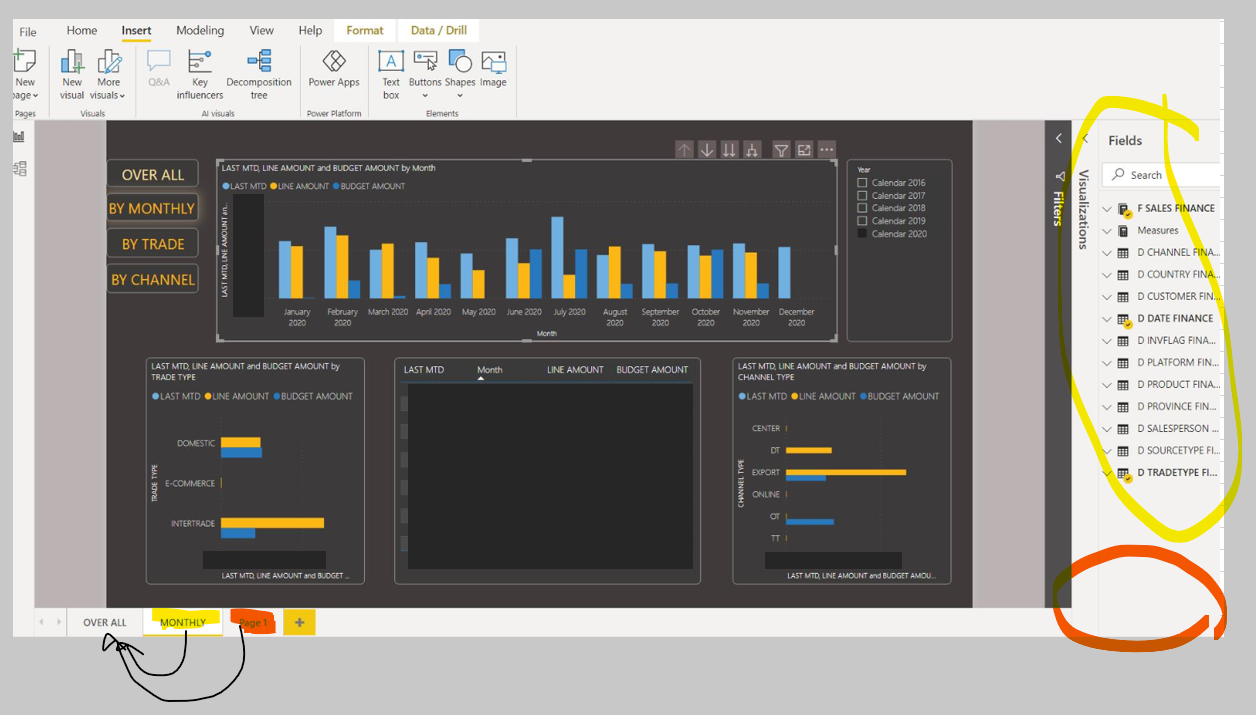The height and width of the screenshot is (715, 1256).
Task: Add a new visual from the ribbon
Action: tap(72, 74)
